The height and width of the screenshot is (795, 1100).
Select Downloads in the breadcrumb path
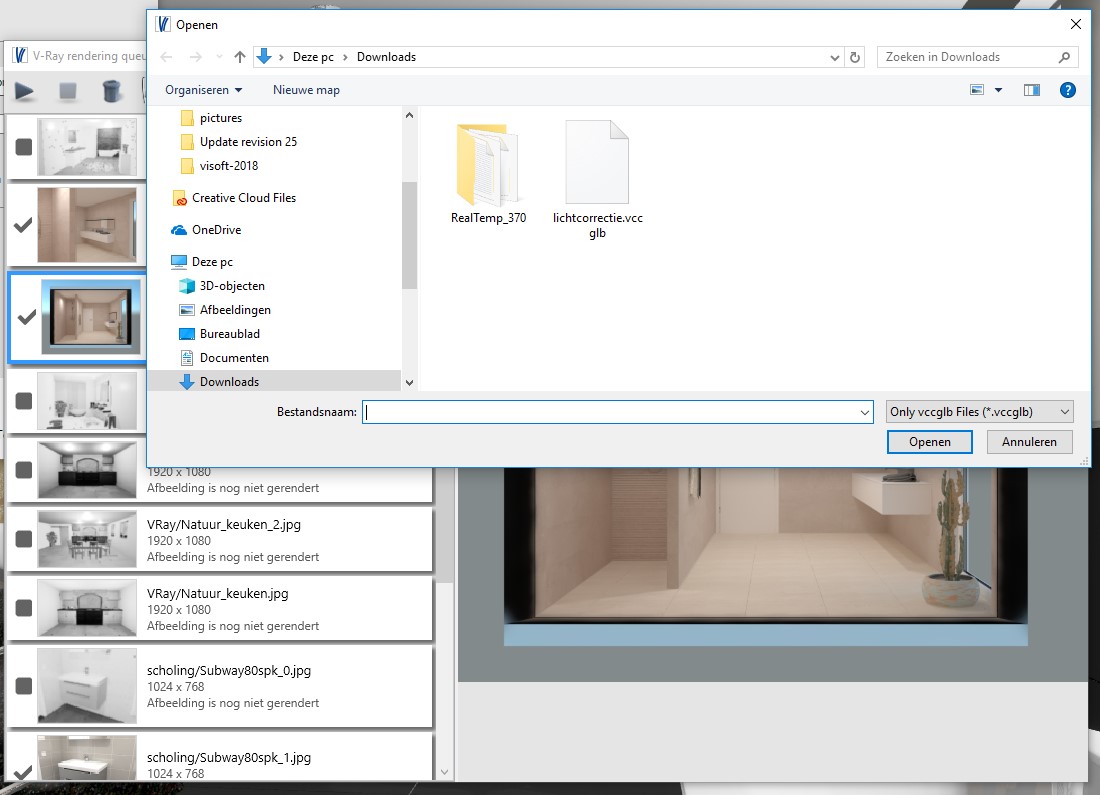coord(386,57)
